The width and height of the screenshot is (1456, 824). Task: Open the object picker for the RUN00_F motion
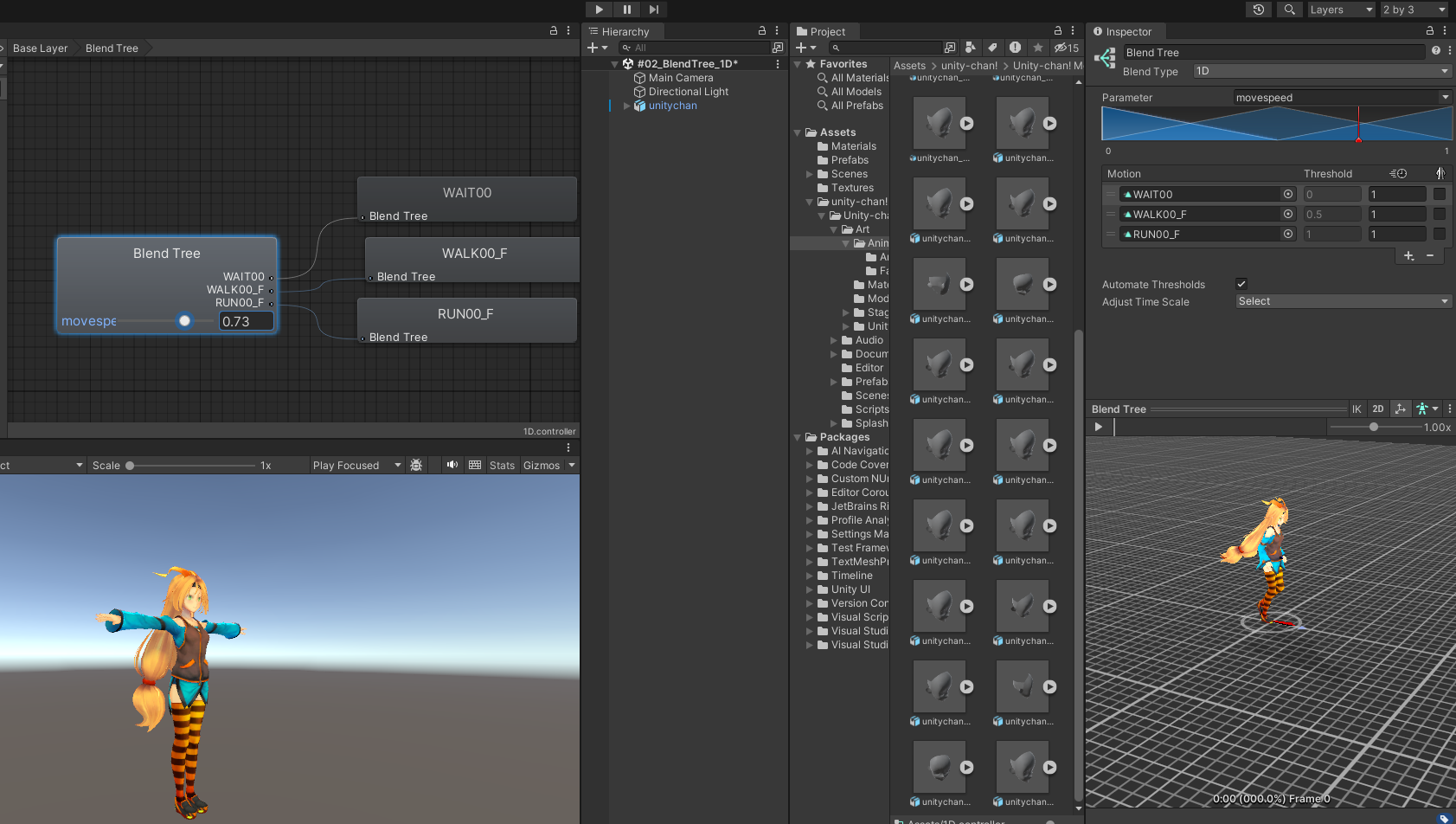(1288, 235)
